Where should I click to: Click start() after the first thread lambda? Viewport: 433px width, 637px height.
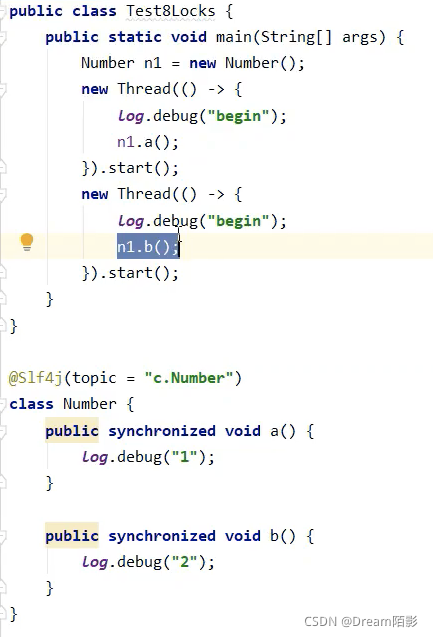click(139, 168)
